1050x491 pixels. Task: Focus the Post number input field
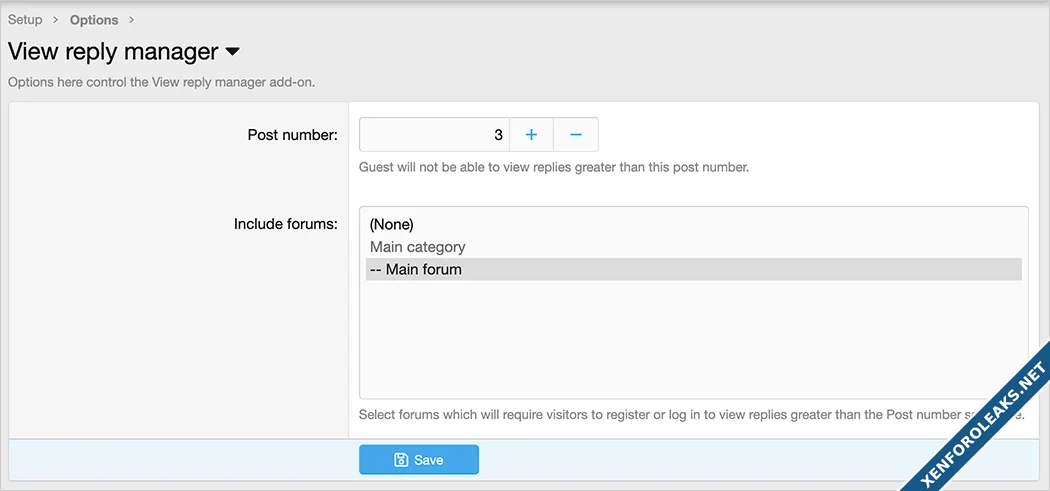[434, 135]
